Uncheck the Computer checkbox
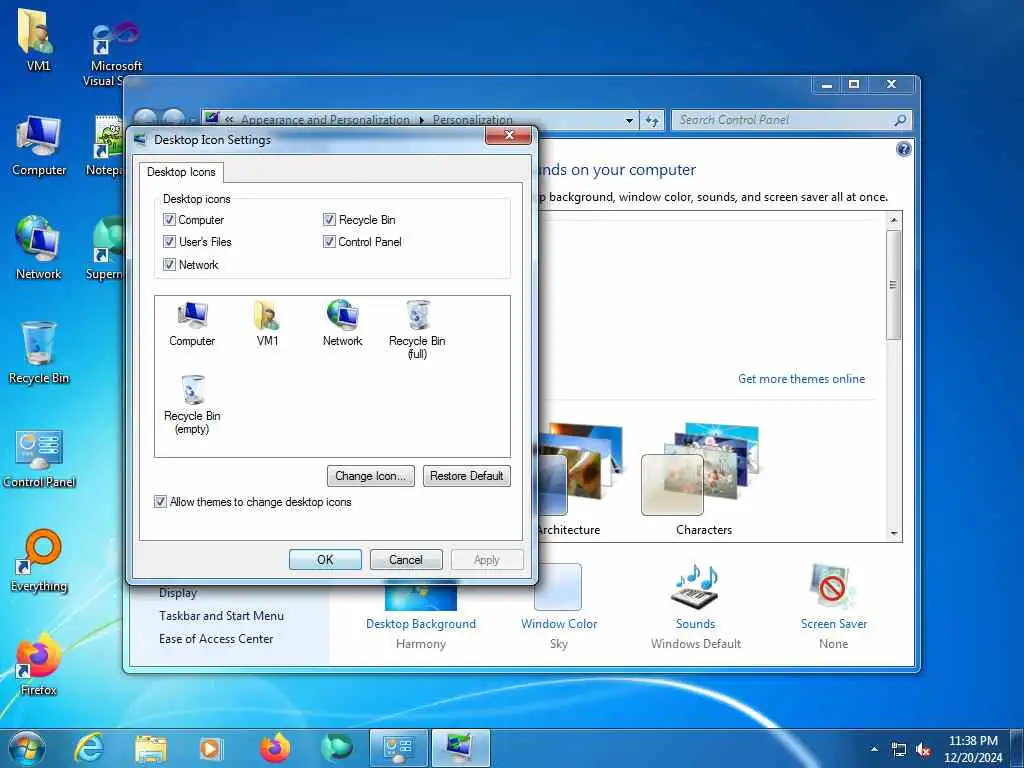Viewport: 1024px width, 768px height. (169, 220)
